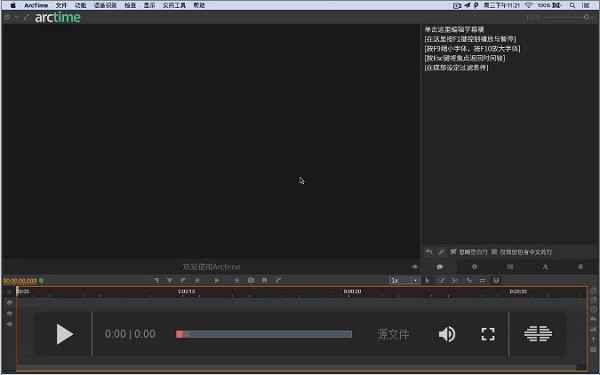Enter fullscreen using the corner-brackets icon
Image resolution: width=600 pixels, height=375 pixels.
click(488, 334)
